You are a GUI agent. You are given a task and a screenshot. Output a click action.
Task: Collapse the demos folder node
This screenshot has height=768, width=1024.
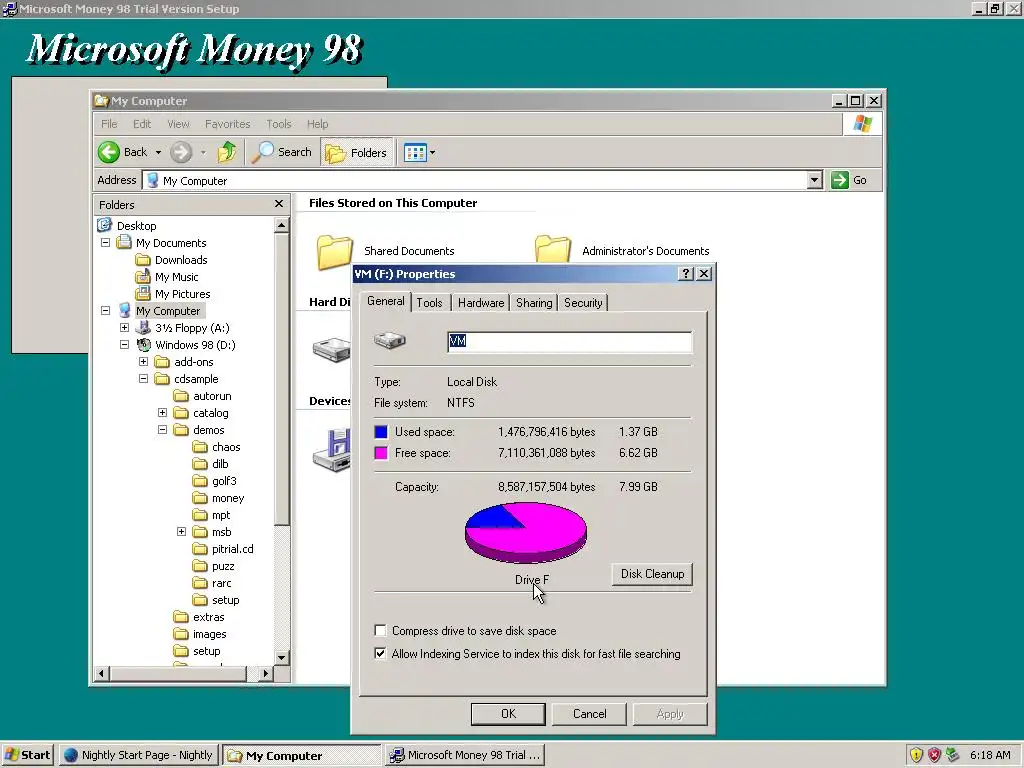coord(162,429)
